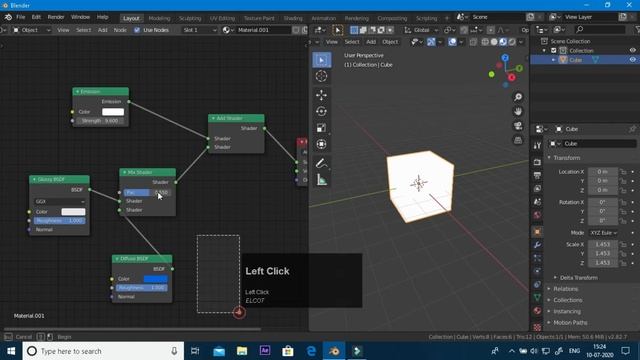
Task: Open the Slot 1 material slot dropdown
Action: [x=200, y=30]
